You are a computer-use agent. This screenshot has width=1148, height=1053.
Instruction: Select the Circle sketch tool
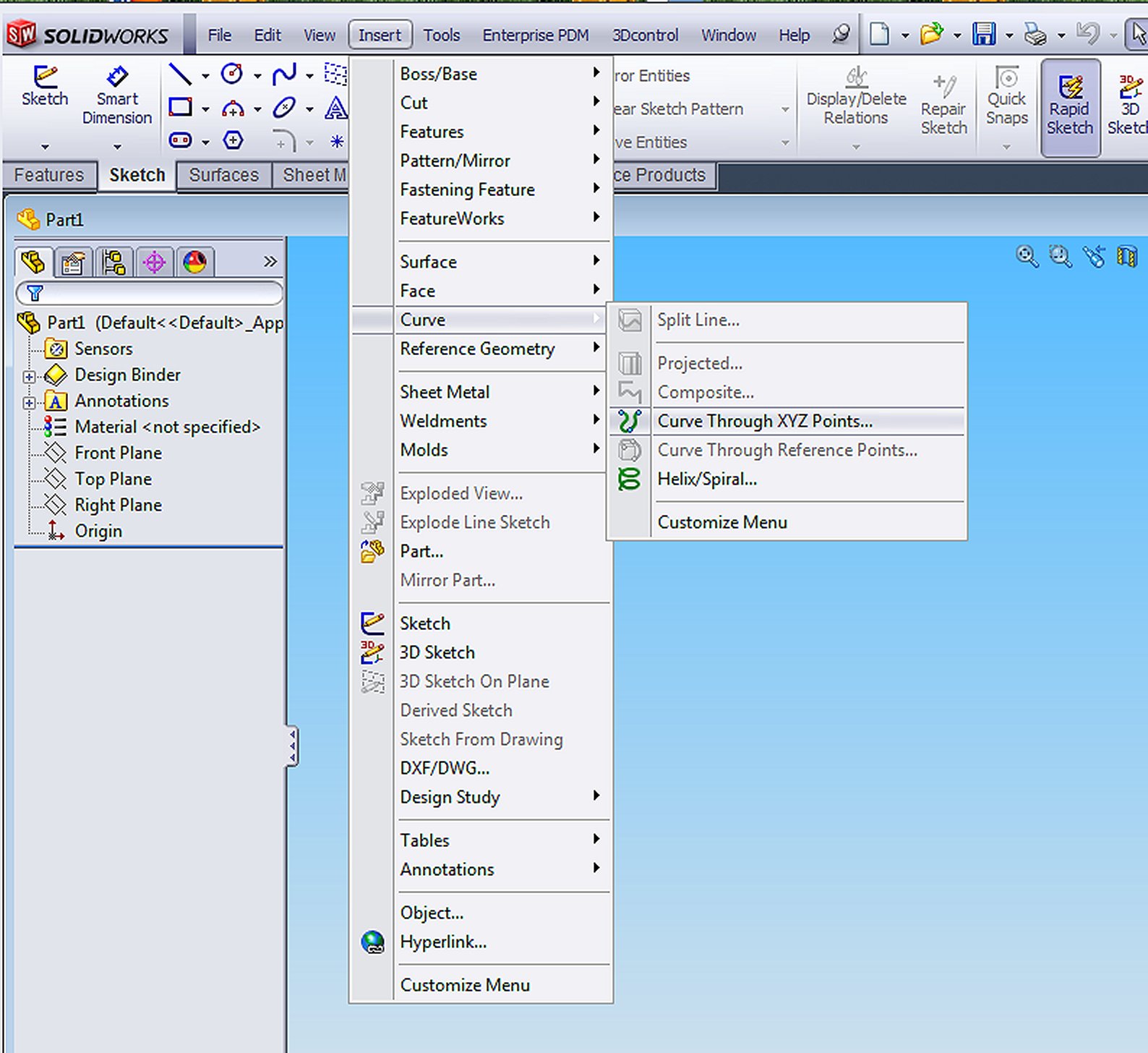click(x=232, y=74)
